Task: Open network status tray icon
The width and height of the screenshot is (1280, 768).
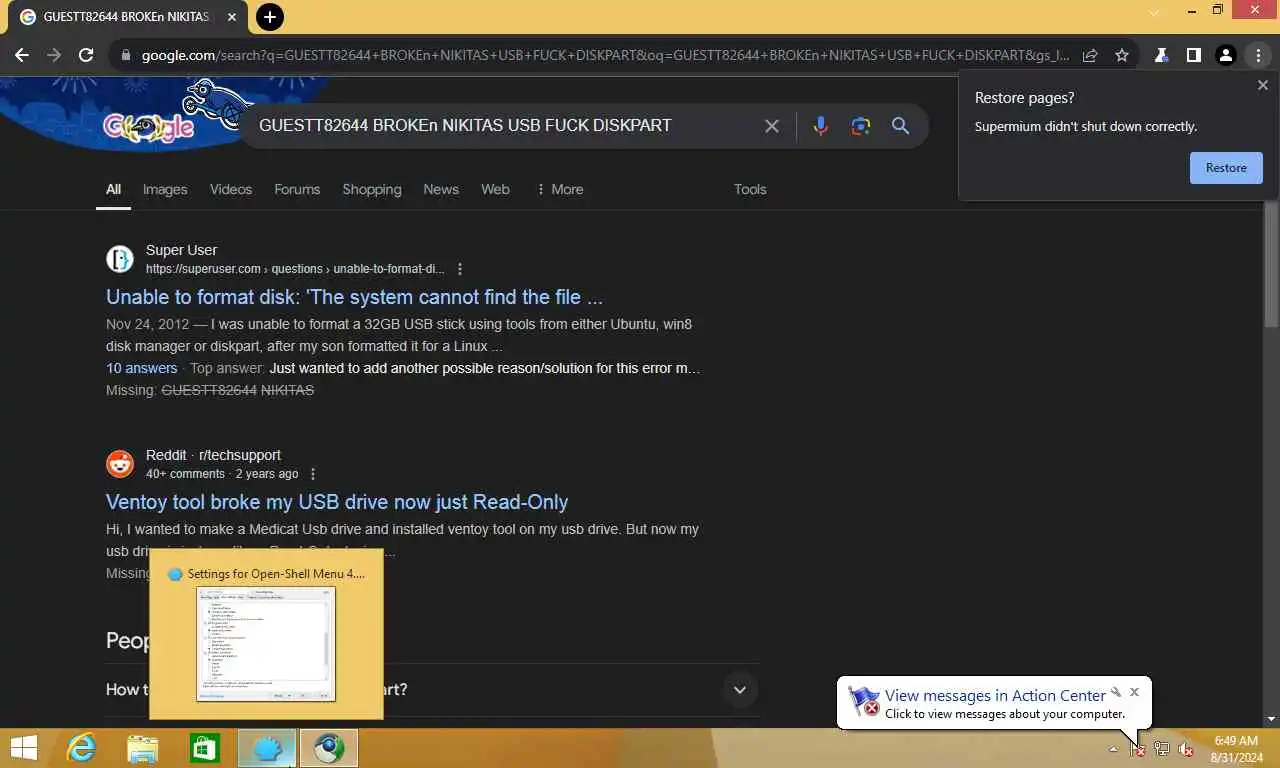Action: [1162, 748]
